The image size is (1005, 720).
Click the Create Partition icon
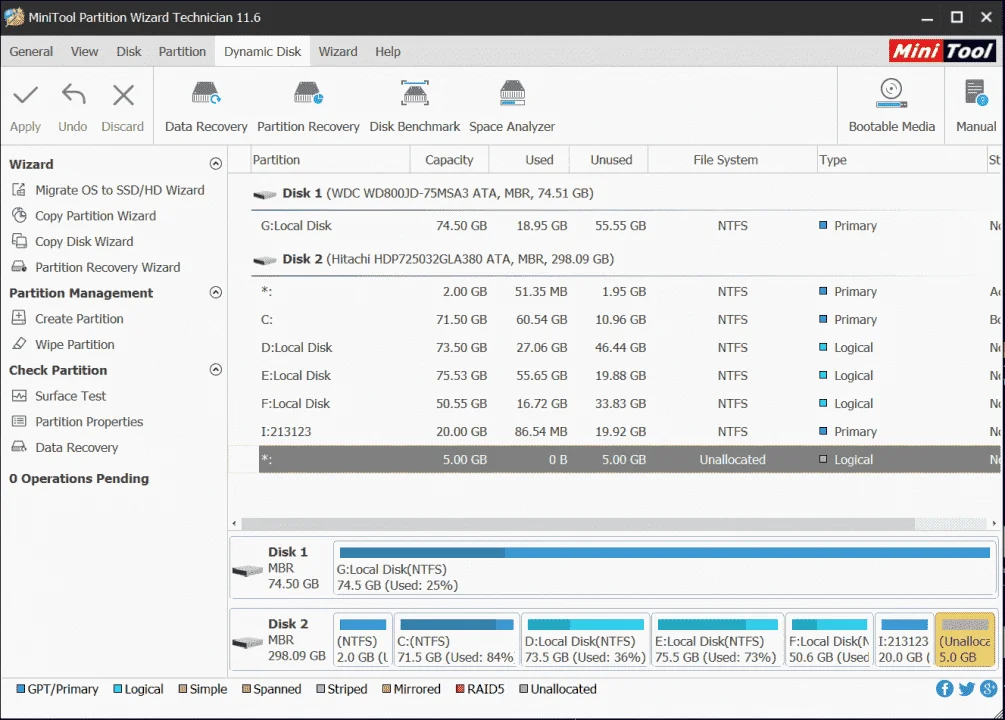point(19,318)
